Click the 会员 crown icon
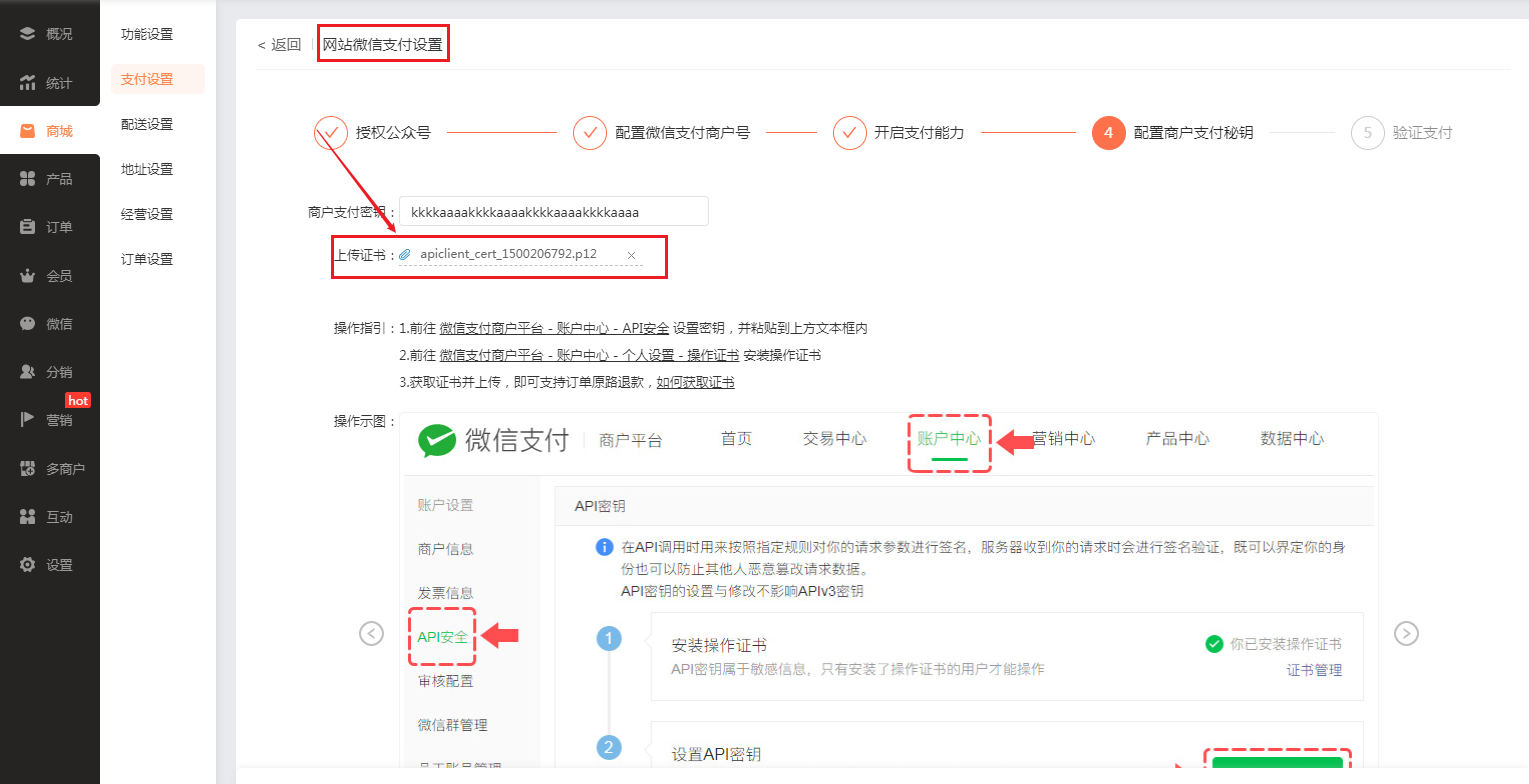The image size is (1529, 784). point(28,276)
